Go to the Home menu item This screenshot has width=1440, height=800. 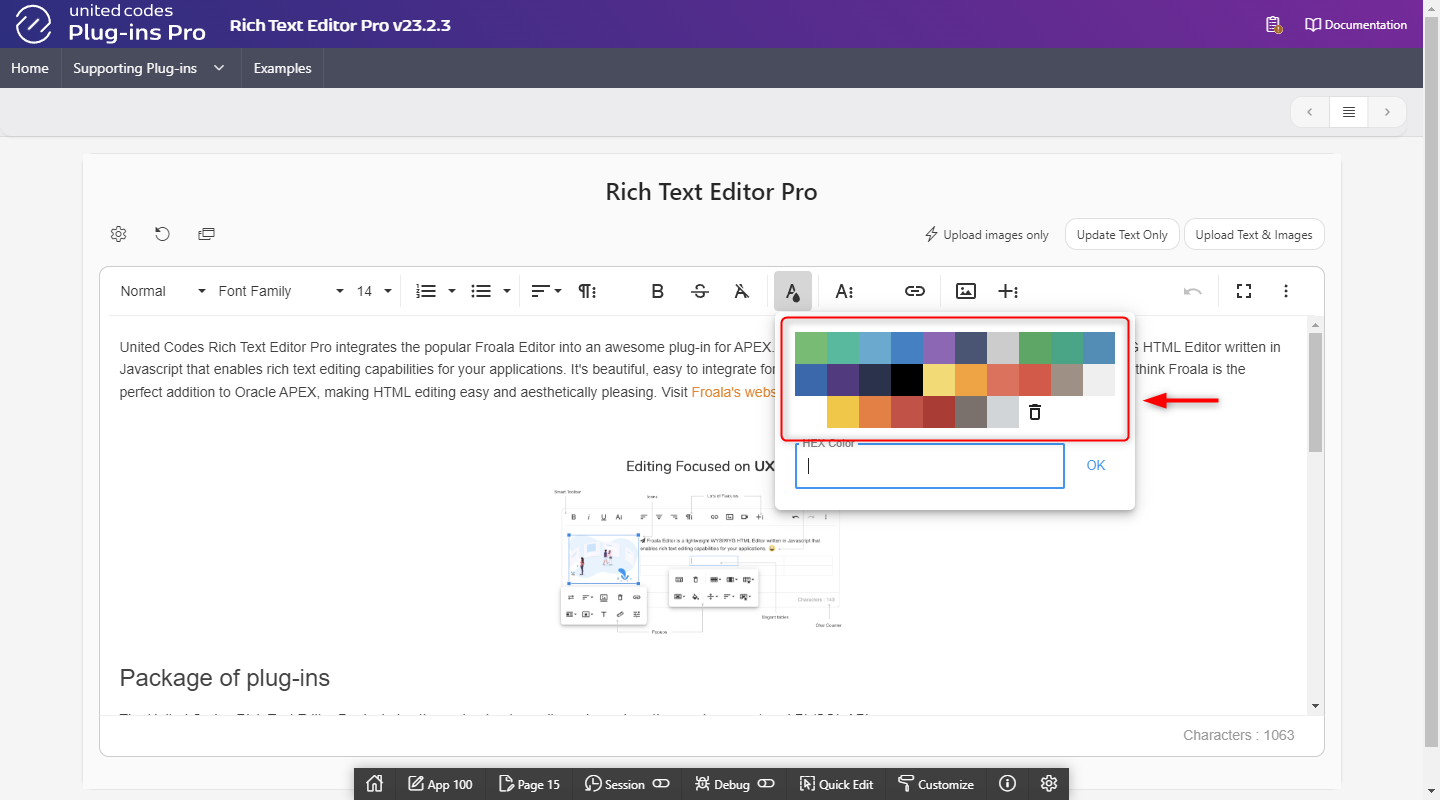pos(30,68)
